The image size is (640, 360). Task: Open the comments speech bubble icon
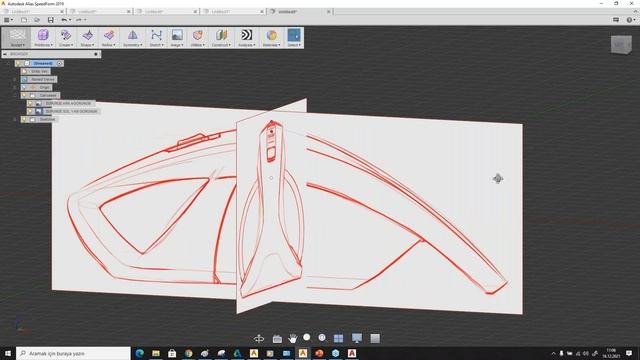point(616,20)
